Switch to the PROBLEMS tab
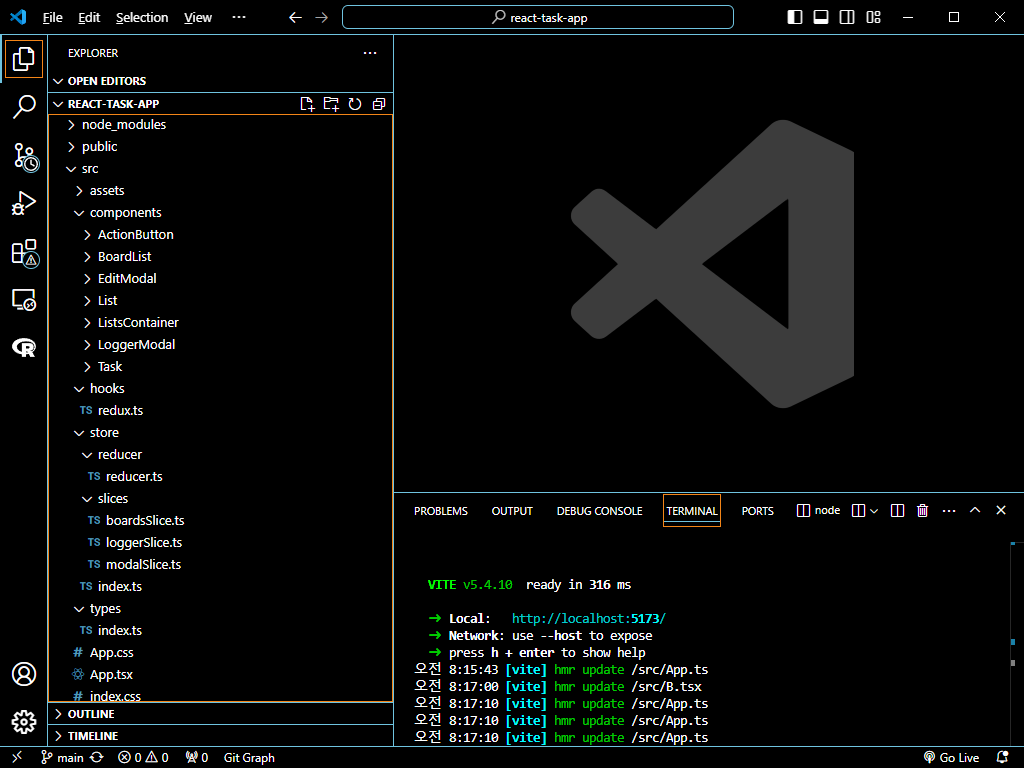Viewport: 1024px width, 768px height. coord(441,511)
